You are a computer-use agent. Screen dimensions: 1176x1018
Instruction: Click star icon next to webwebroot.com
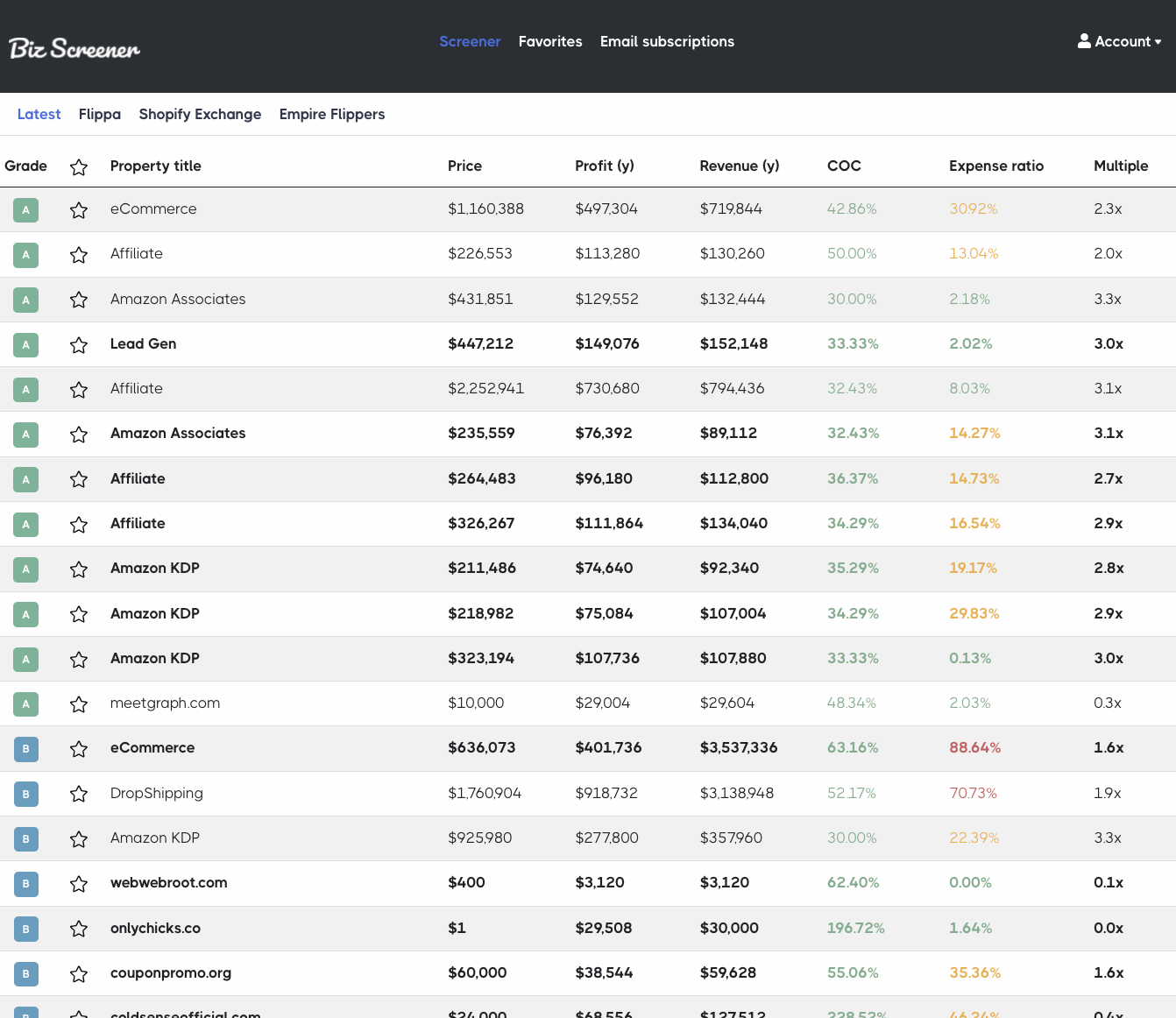[x=79, y=884]
